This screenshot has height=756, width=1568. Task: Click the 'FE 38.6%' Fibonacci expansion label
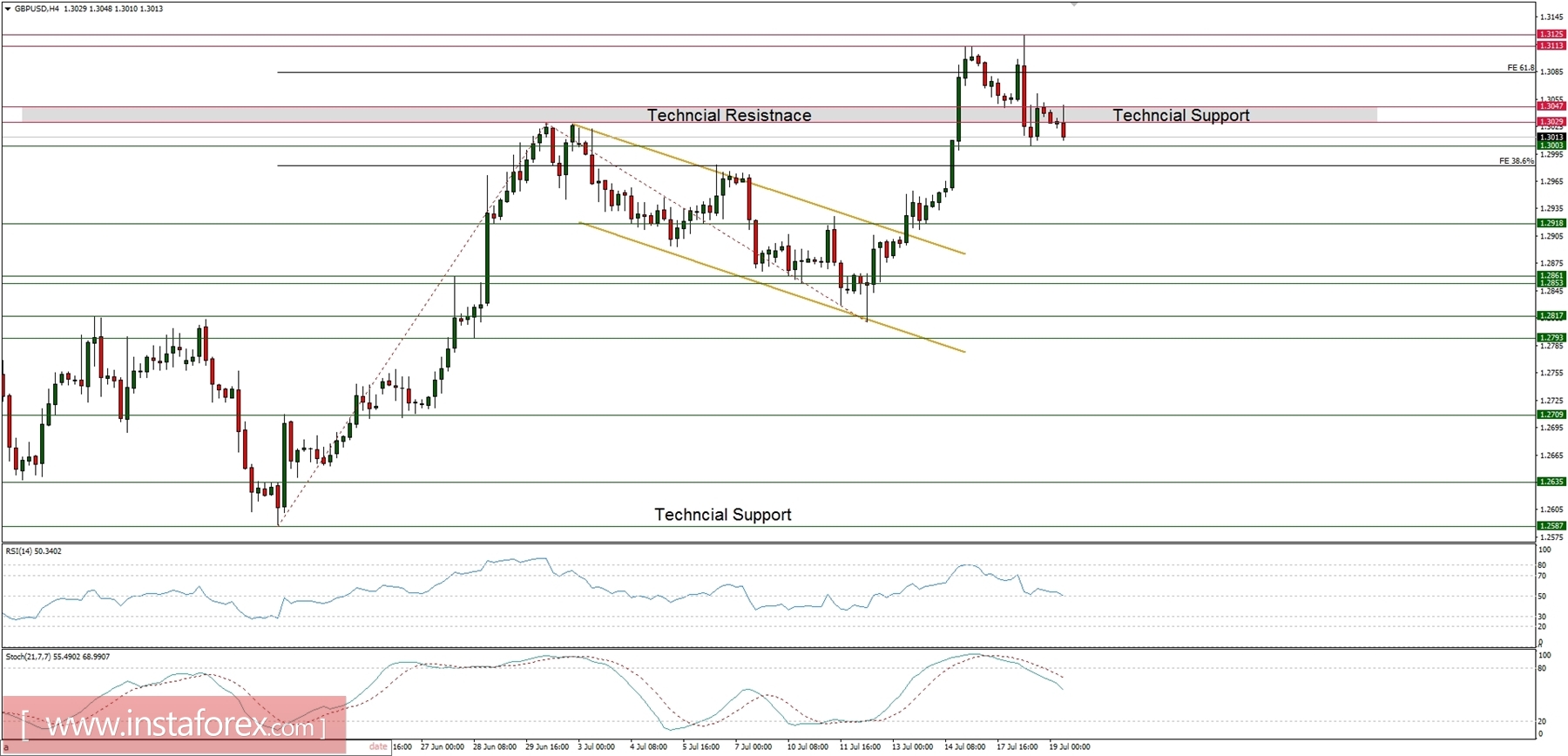click(x=1517, y=160)
